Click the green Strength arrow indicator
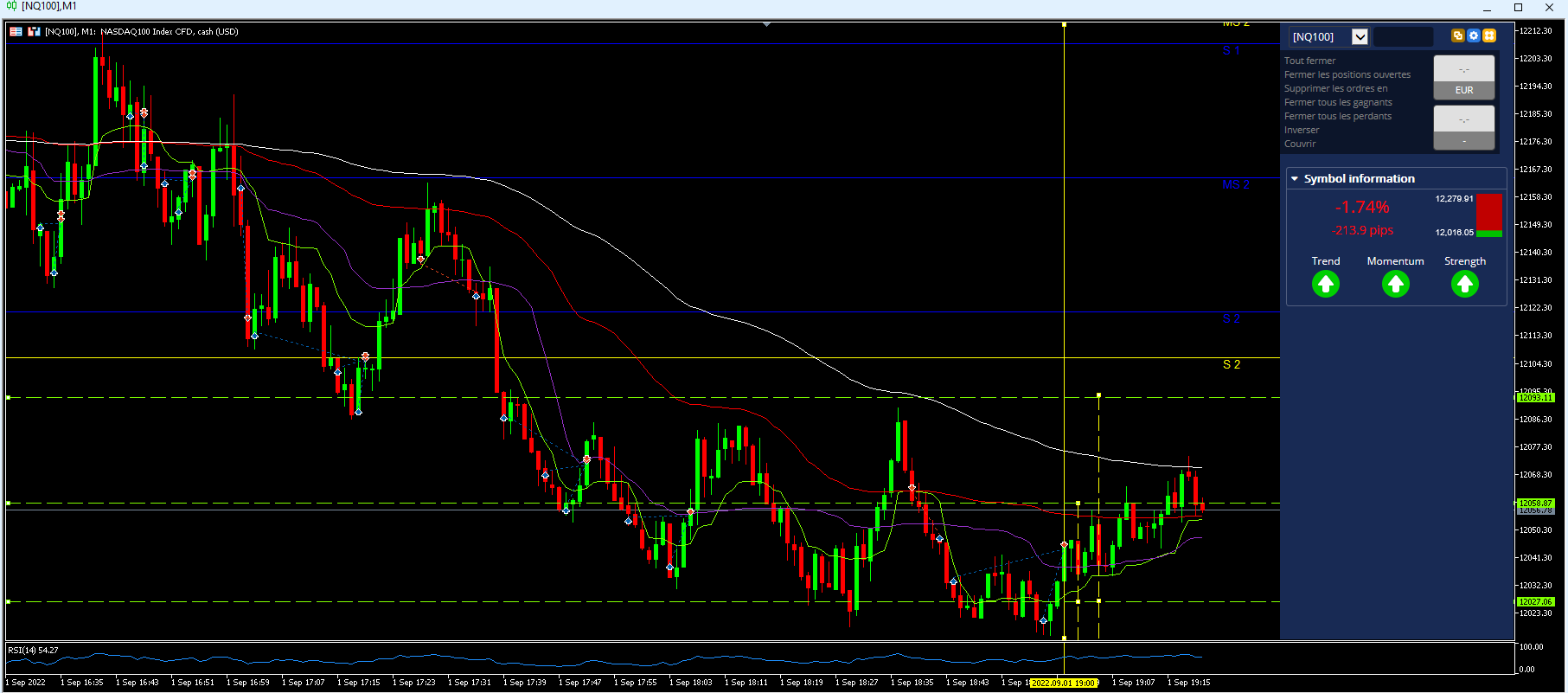 coord(1464,284)
